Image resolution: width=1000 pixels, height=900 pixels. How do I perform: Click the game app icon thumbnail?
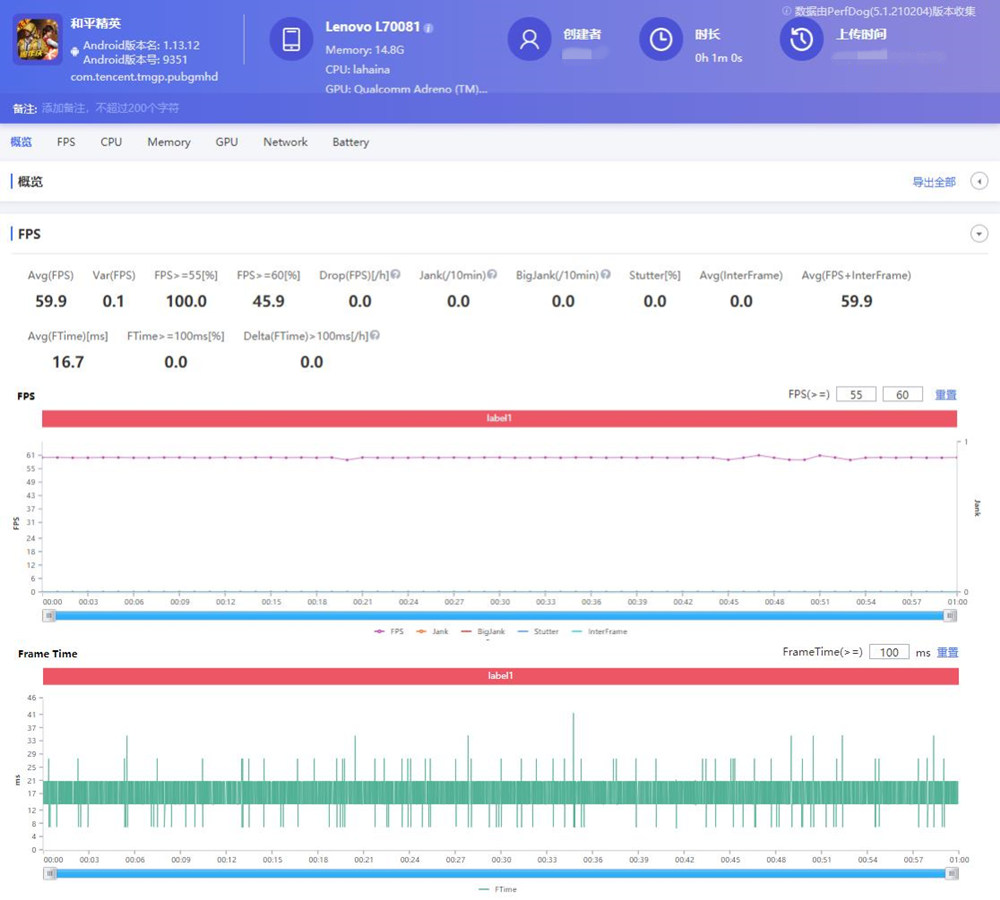(x=37, y=40)
